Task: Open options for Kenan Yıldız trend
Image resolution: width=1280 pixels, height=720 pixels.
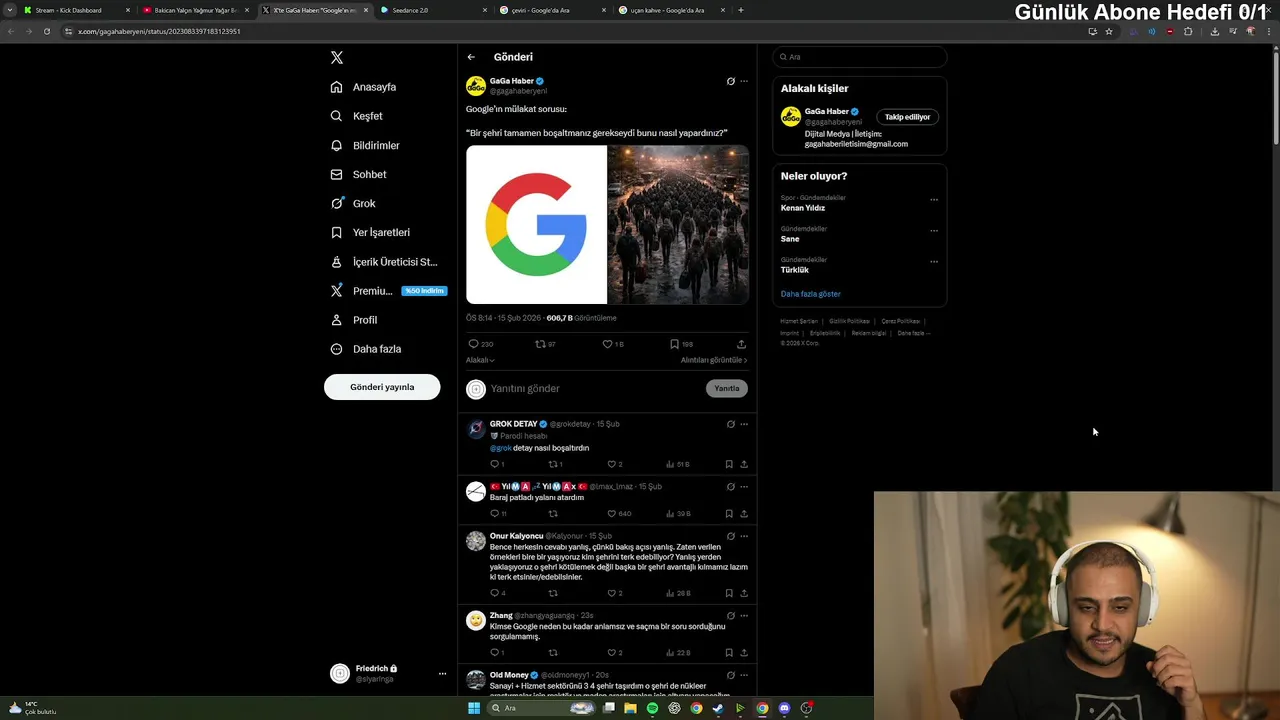Action: [934, 200]
